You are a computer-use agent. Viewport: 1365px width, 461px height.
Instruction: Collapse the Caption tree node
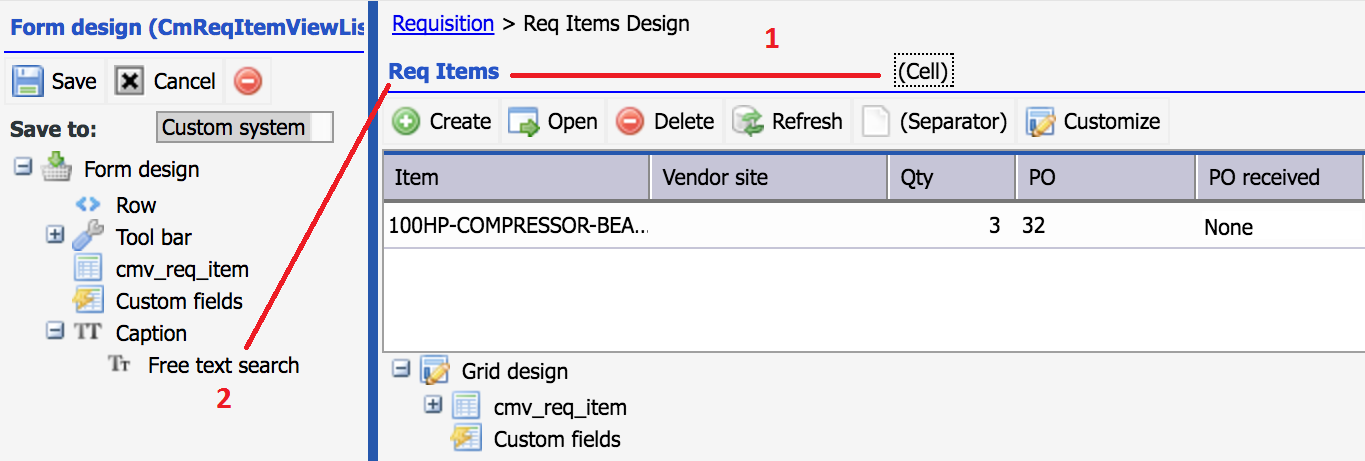[x=54, y=332]
